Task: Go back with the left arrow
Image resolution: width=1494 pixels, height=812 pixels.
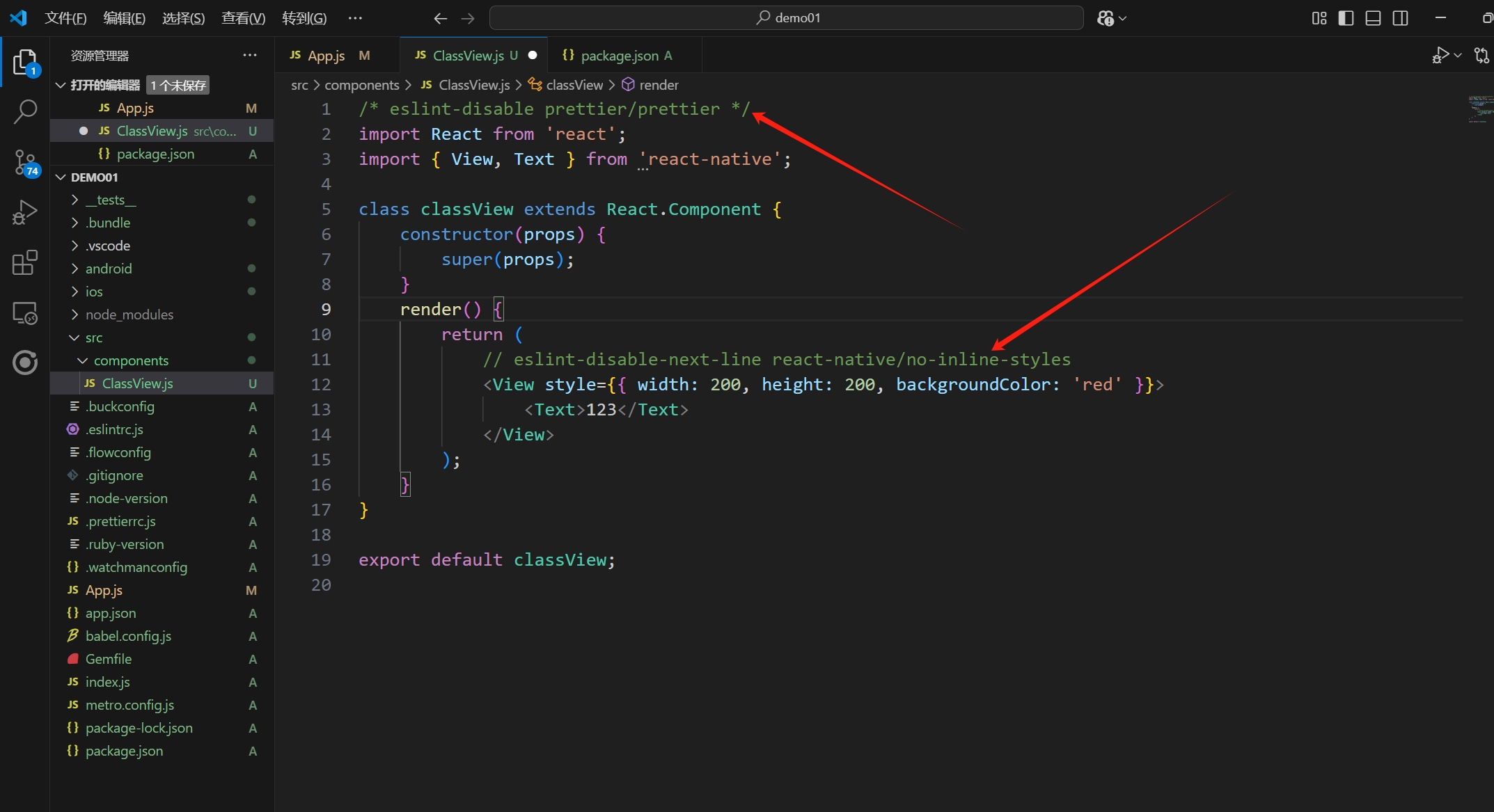Action: click(440, 18)
